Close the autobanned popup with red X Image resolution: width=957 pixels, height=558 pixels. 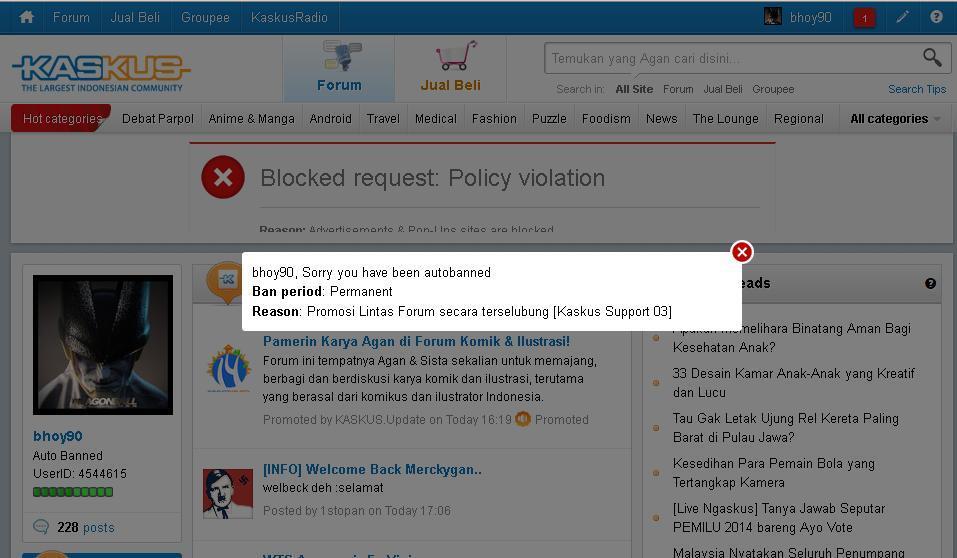tap(742, 252)
